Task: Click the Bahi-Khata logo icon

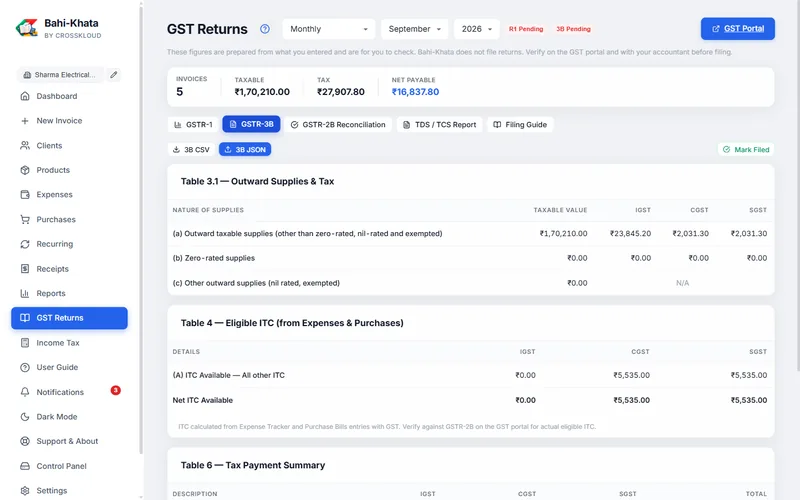Action: [x=27, y=28]
